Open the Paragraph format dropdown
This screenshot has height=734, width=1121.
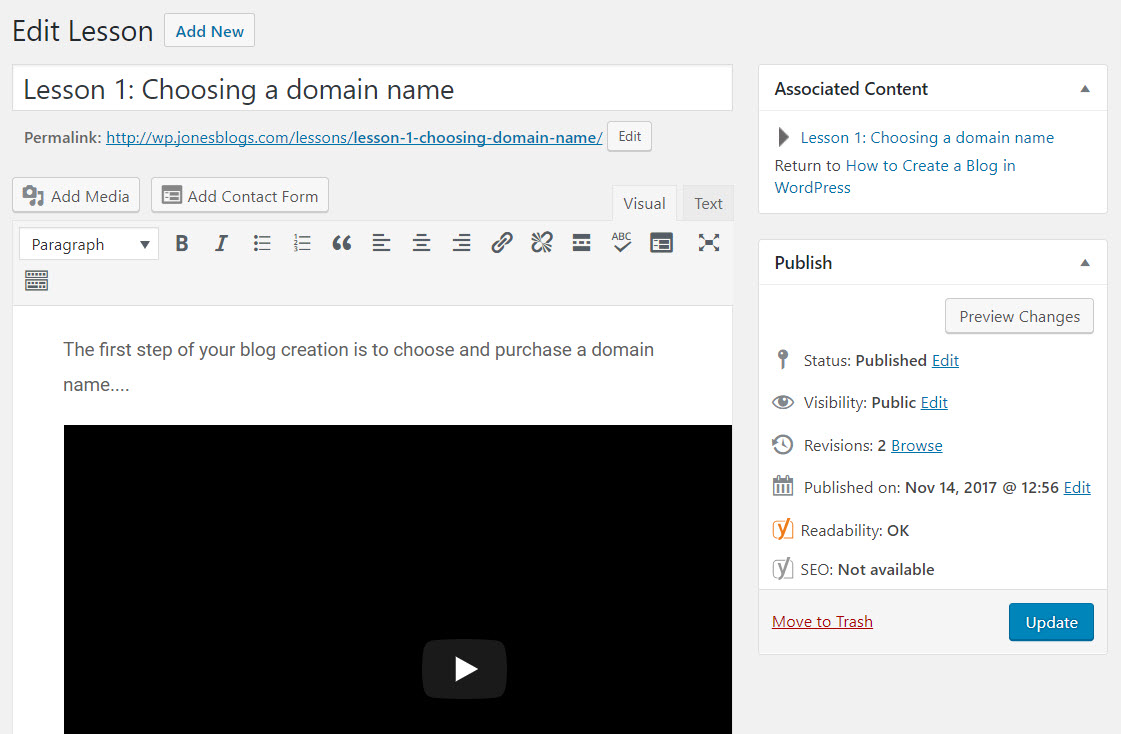click(89, 244)
